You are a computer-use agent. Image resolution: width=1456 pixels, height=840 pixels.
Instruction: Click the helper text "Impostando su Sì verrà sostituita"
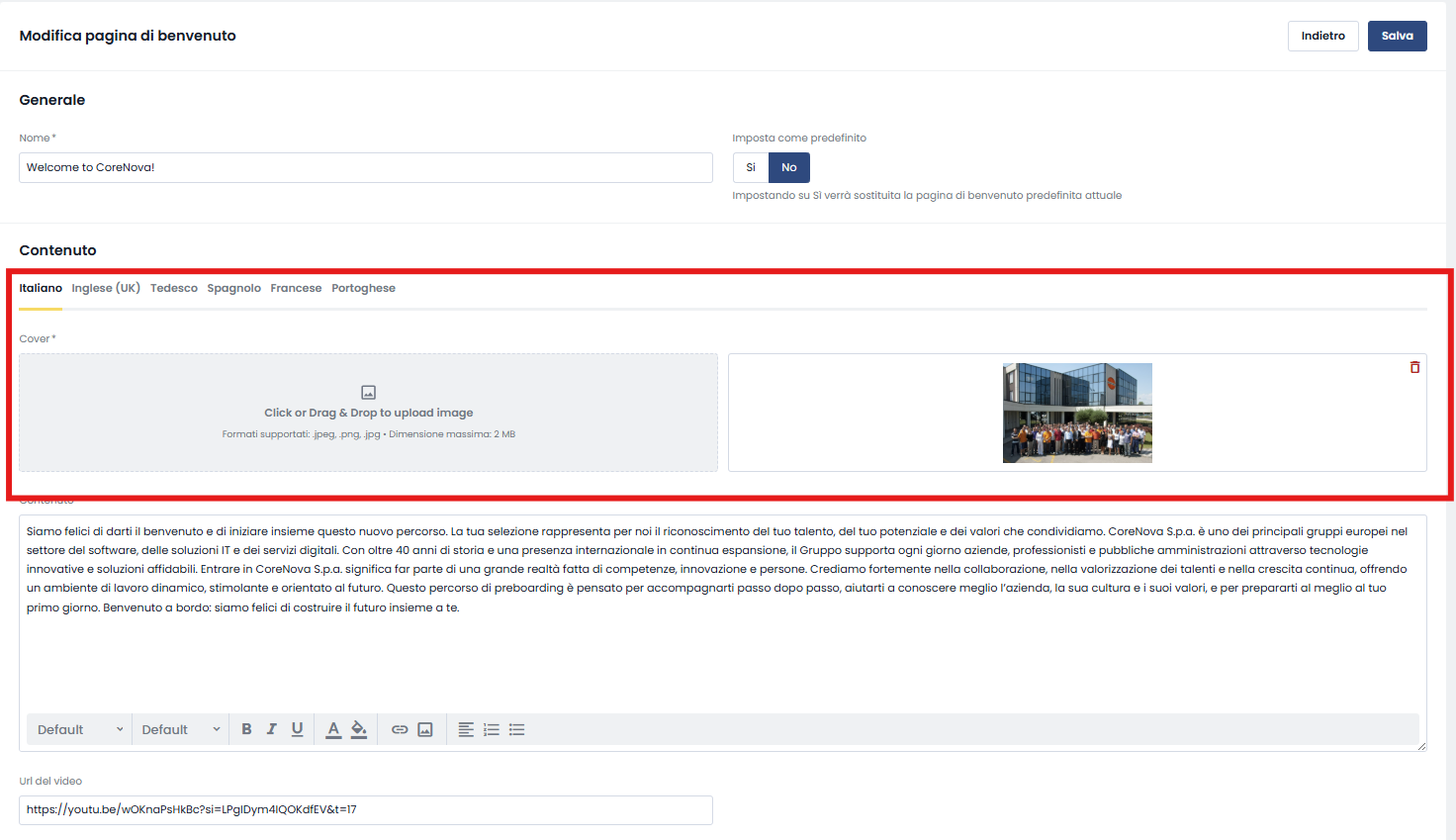(x=927, y=196)
